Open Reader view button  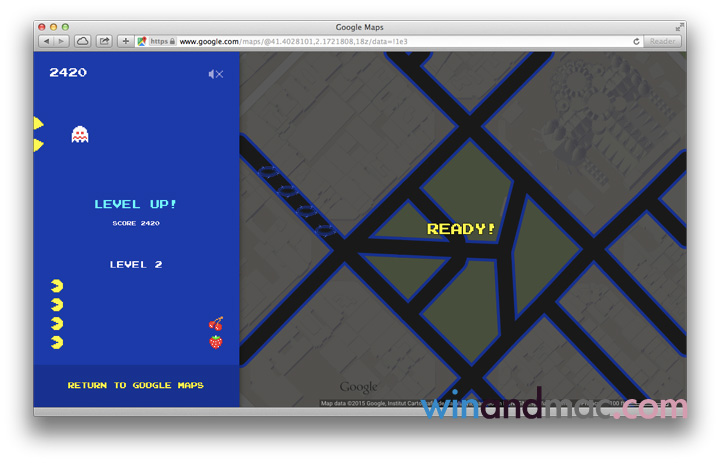662,41
